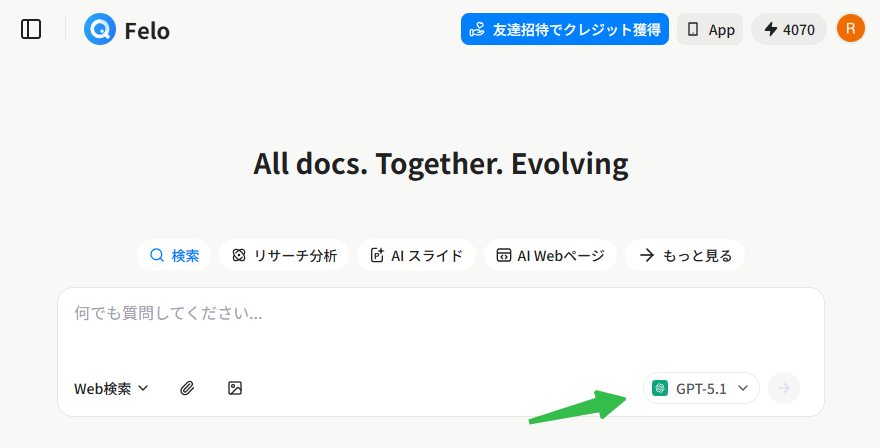The image size is (880, 448).
Task: Click the 友達招待でクレジット獲得 button
Action: 565,29
